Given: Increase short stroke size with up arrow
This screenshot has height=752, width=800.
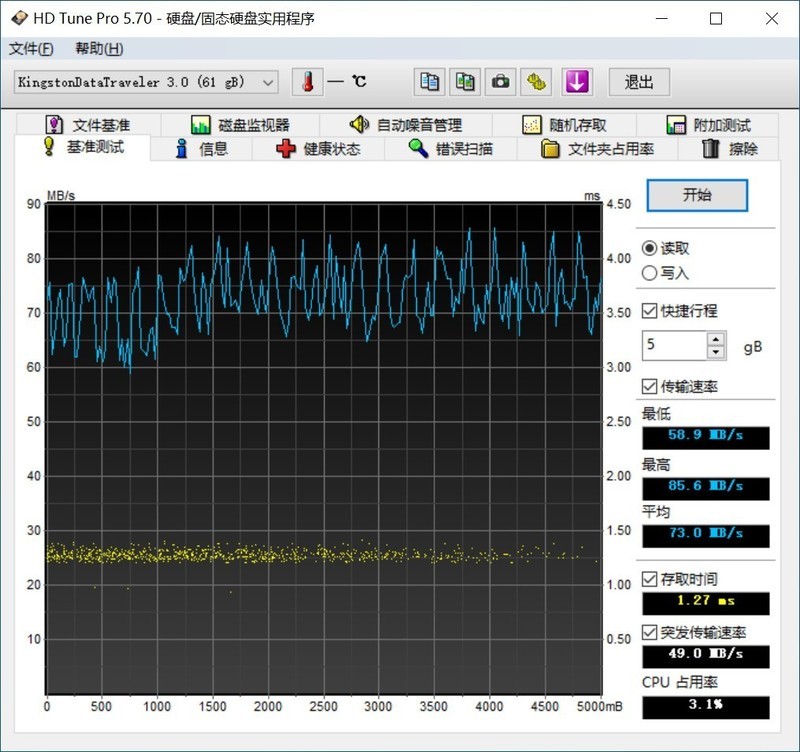Looking at the screenshot, I should [x=715, y=339].
